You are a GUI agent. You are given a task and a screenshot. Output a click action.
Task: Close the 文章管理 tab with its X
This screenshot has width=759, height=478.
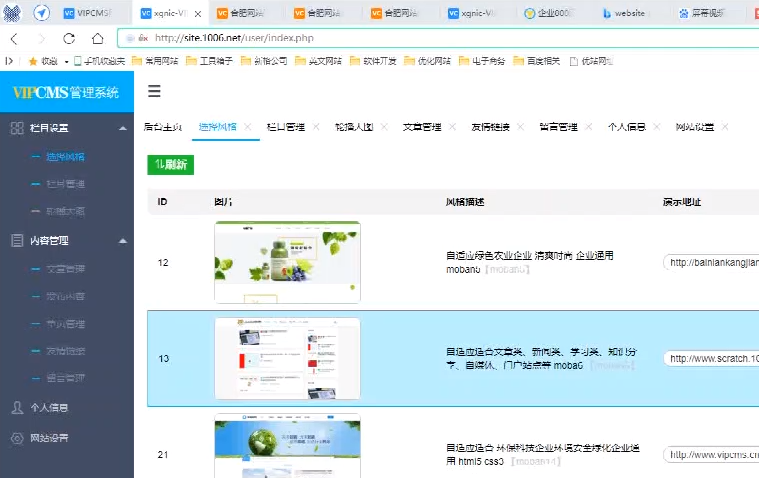pyautogui.click(x=452, y=127)
